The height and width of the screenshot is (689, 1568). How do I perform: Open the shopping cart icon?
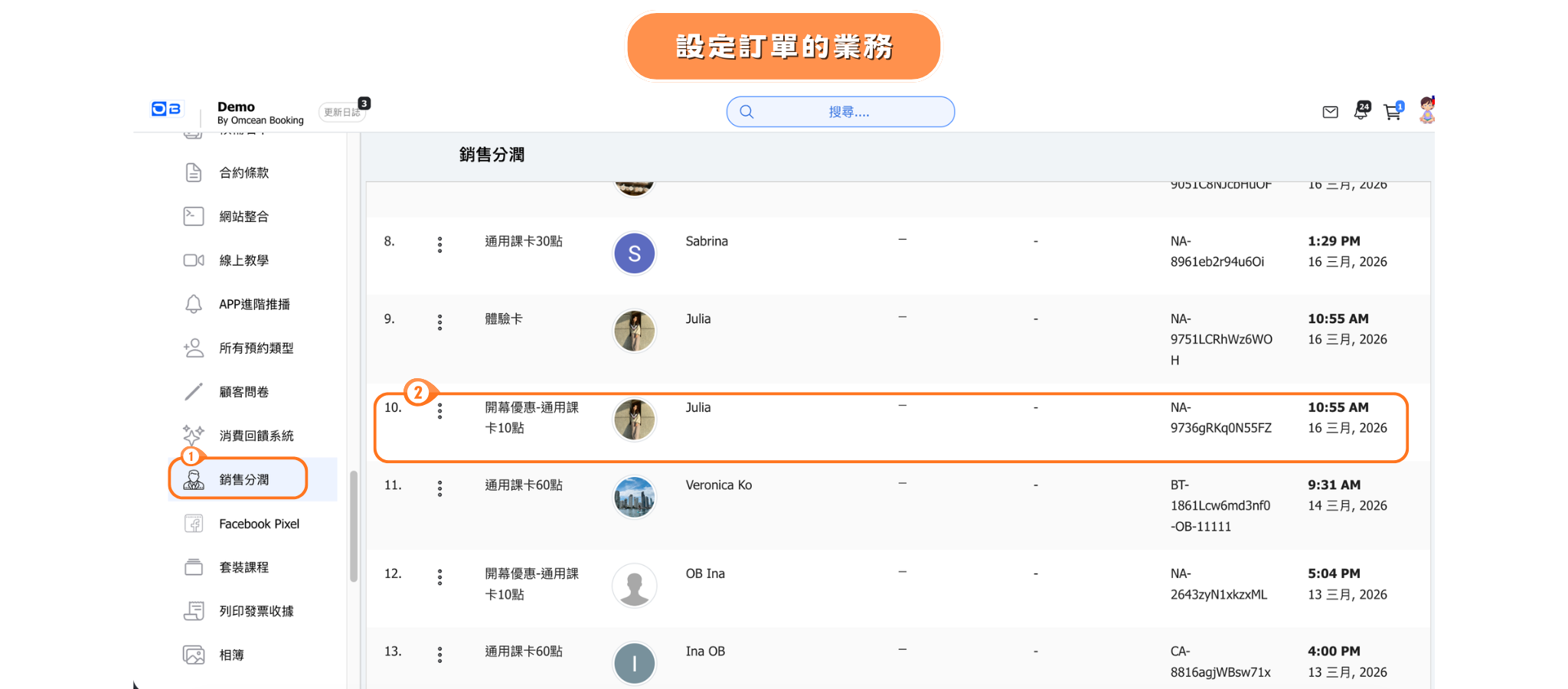[1392, 113]
